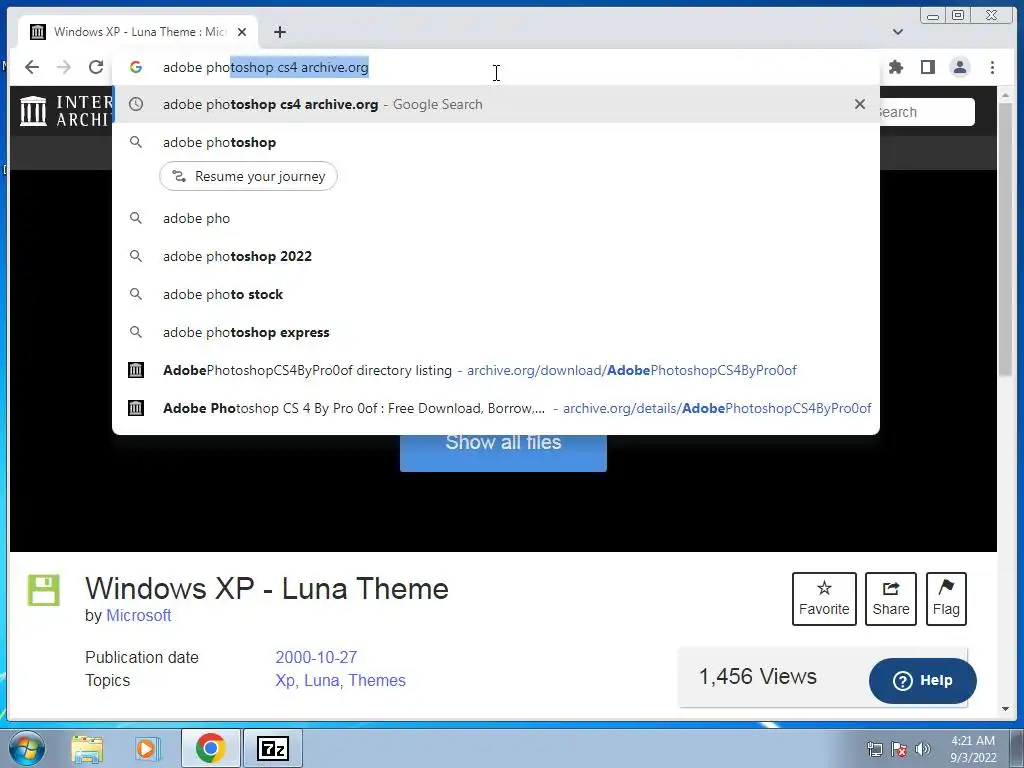The height and width of the screenshot is (768, 1024).
Task: Open the Action Center flag tray icon
Action: pos(899,749)
